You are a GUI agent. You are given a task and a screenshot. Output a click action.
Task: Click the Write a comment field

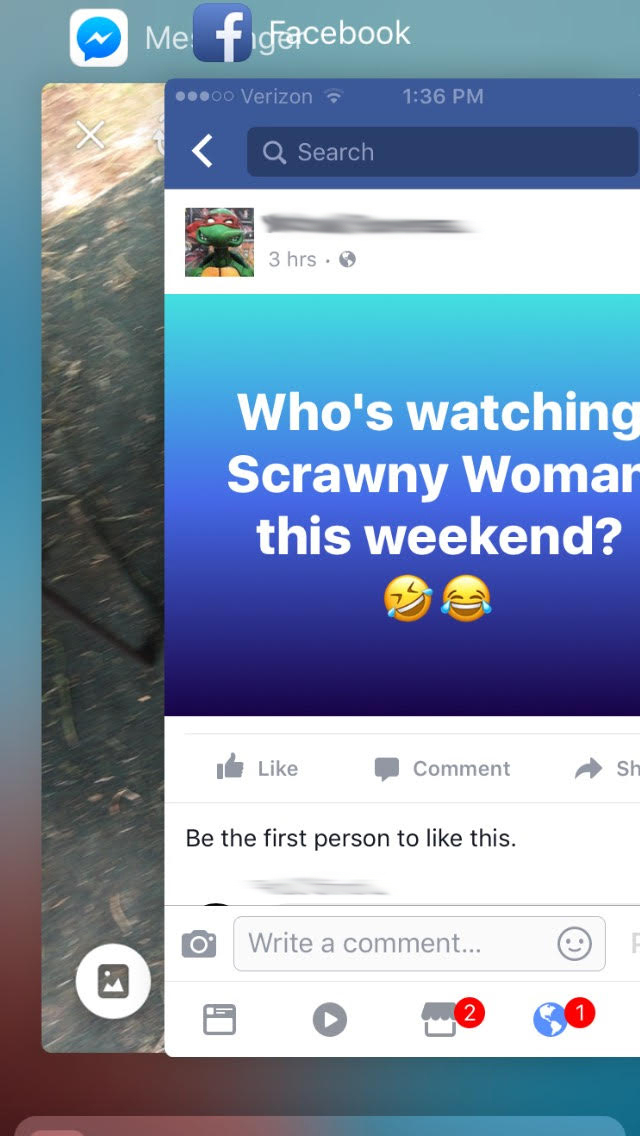coord(419,943)
